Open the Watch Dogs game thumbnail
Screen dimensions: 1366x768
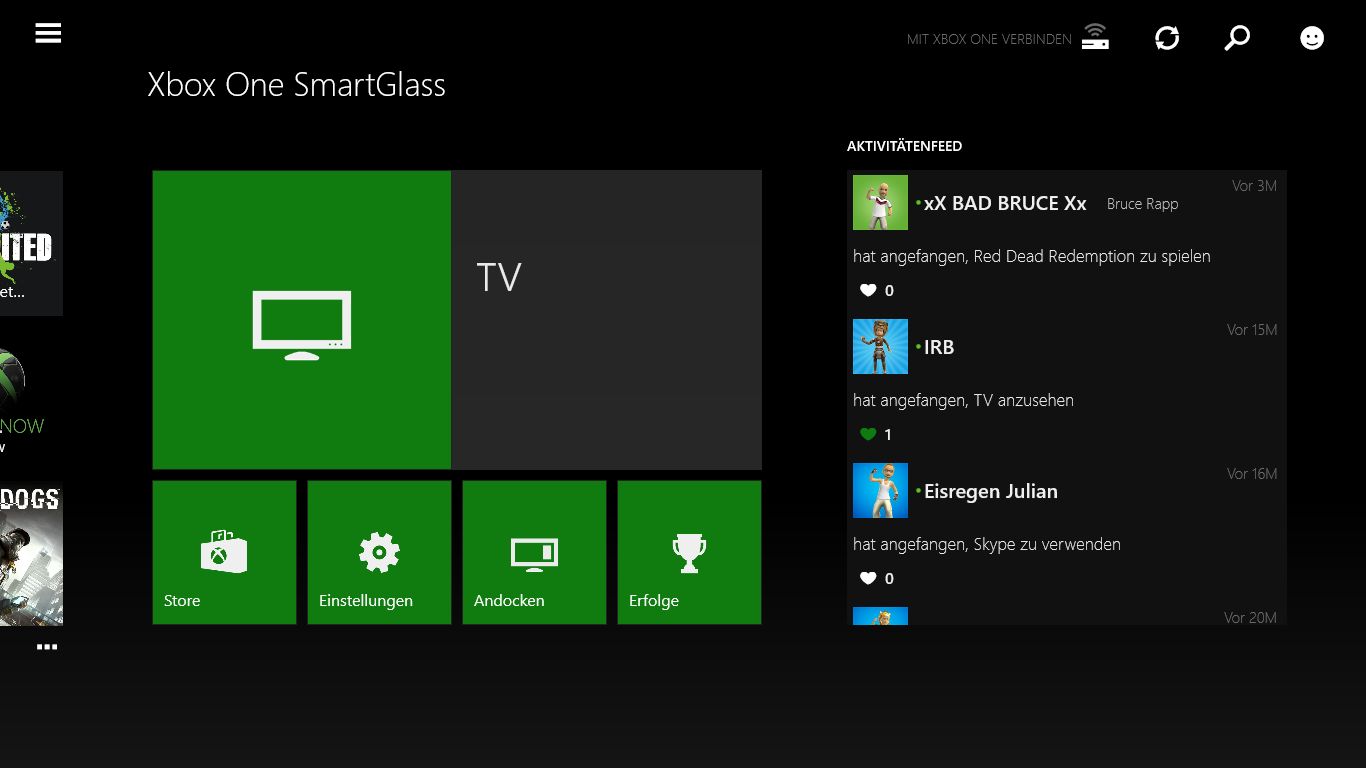pyautogui.click(x=31, y=555)
